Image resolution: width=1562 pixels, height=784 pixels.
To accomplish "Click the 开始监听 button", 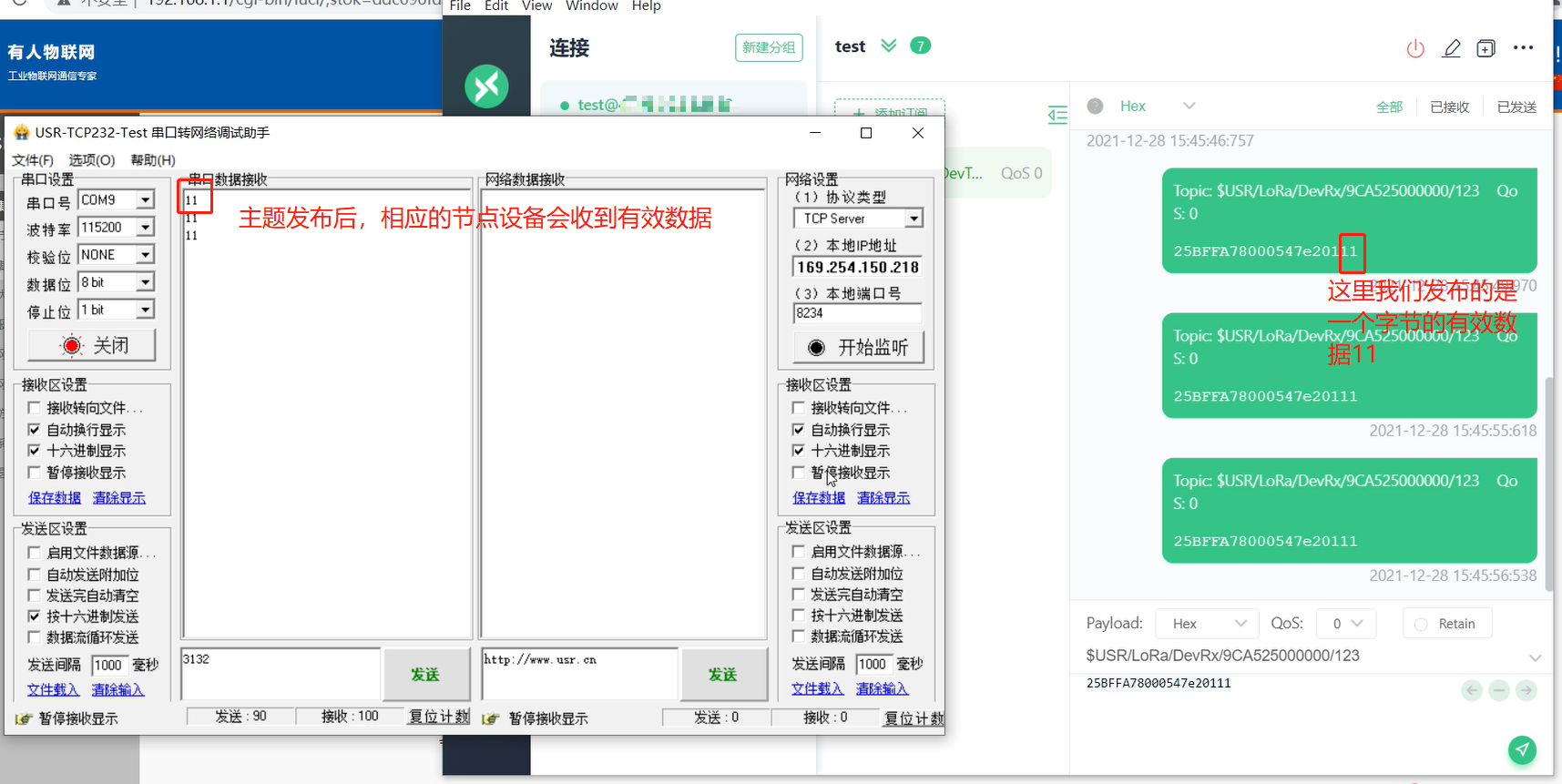I will point(858,348).
